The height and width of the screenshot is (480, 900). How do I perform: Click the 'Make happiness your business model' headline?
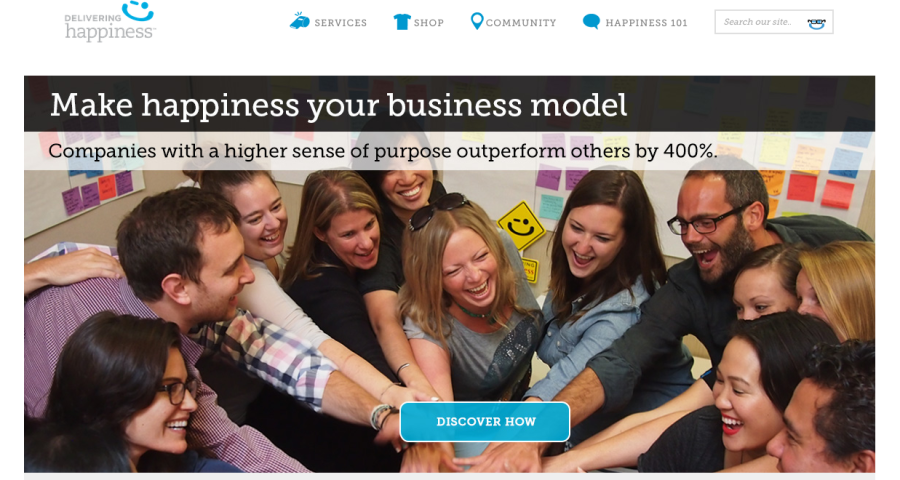[x=339, y=105]
